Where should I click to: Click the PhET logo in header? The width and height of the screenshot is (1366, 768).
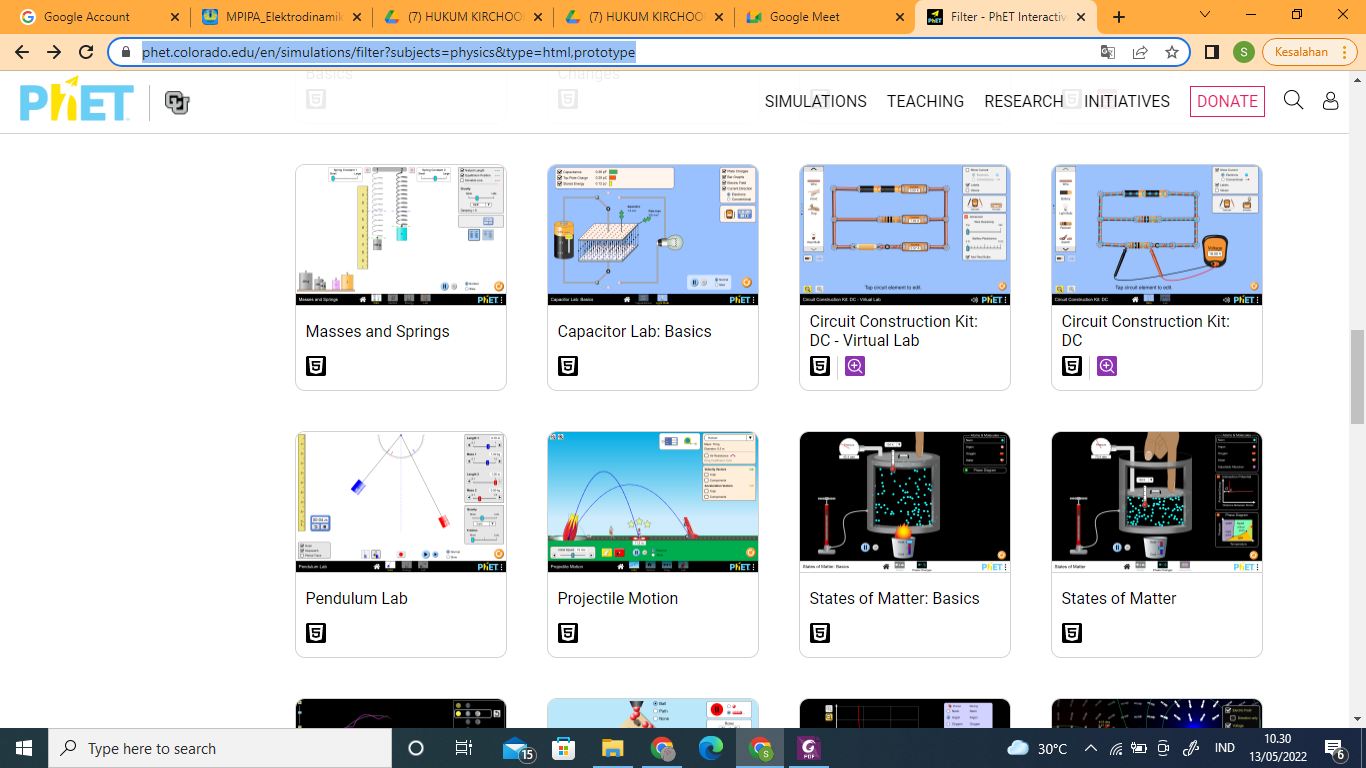77,101
